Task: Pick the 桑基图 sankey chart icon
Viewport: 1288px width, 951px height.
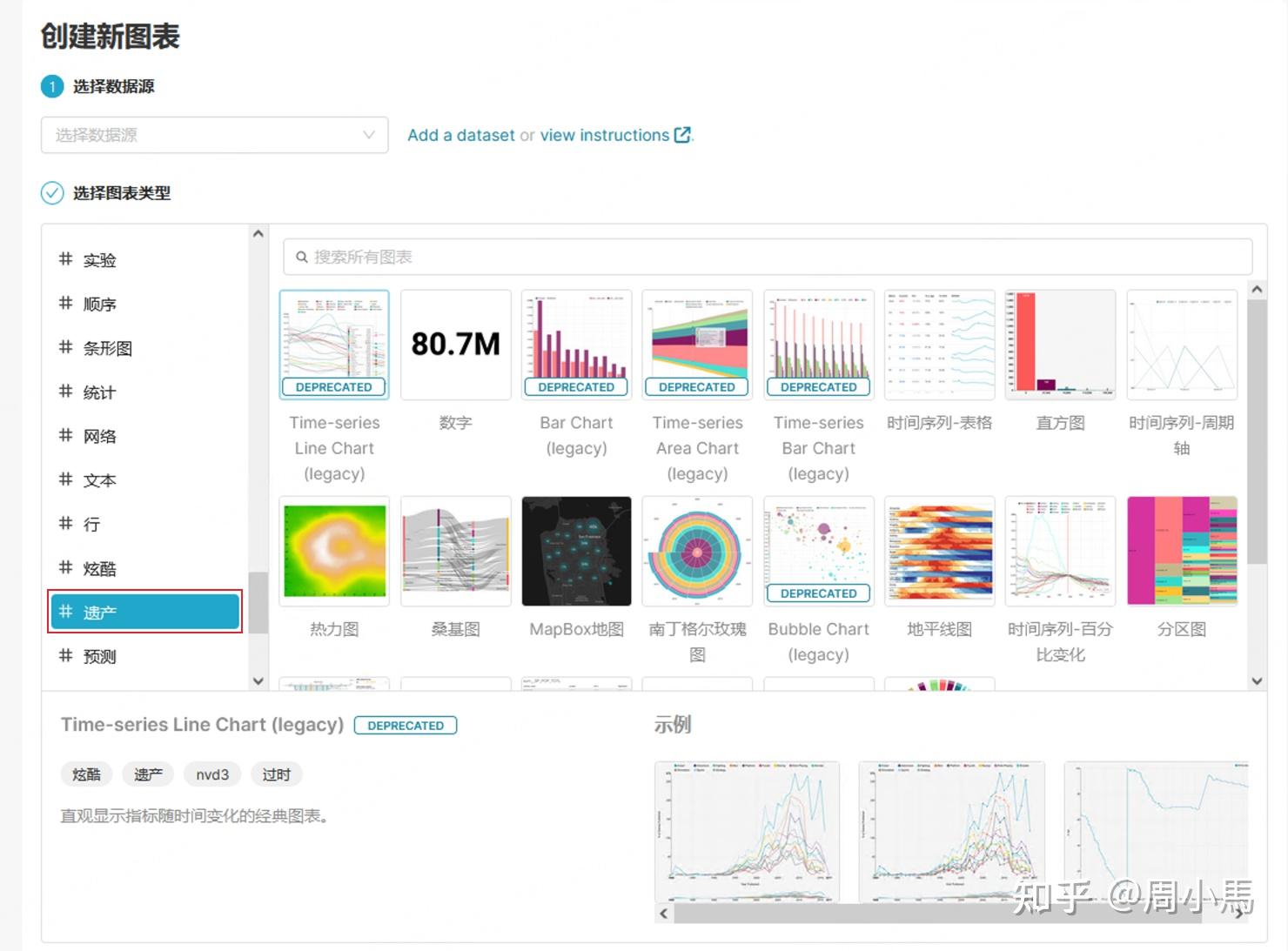Action: 455,551
